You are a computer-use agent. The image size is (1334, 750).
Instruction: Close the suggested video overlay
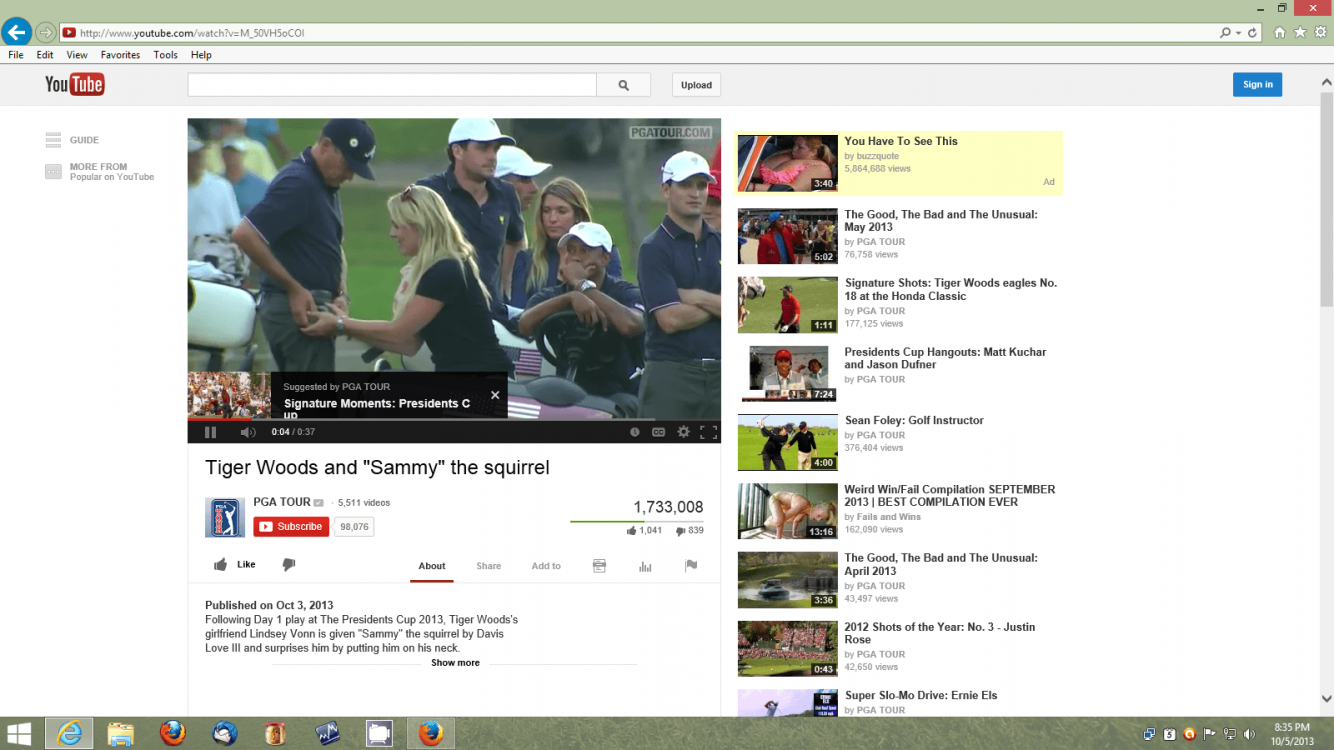point(495,395)
